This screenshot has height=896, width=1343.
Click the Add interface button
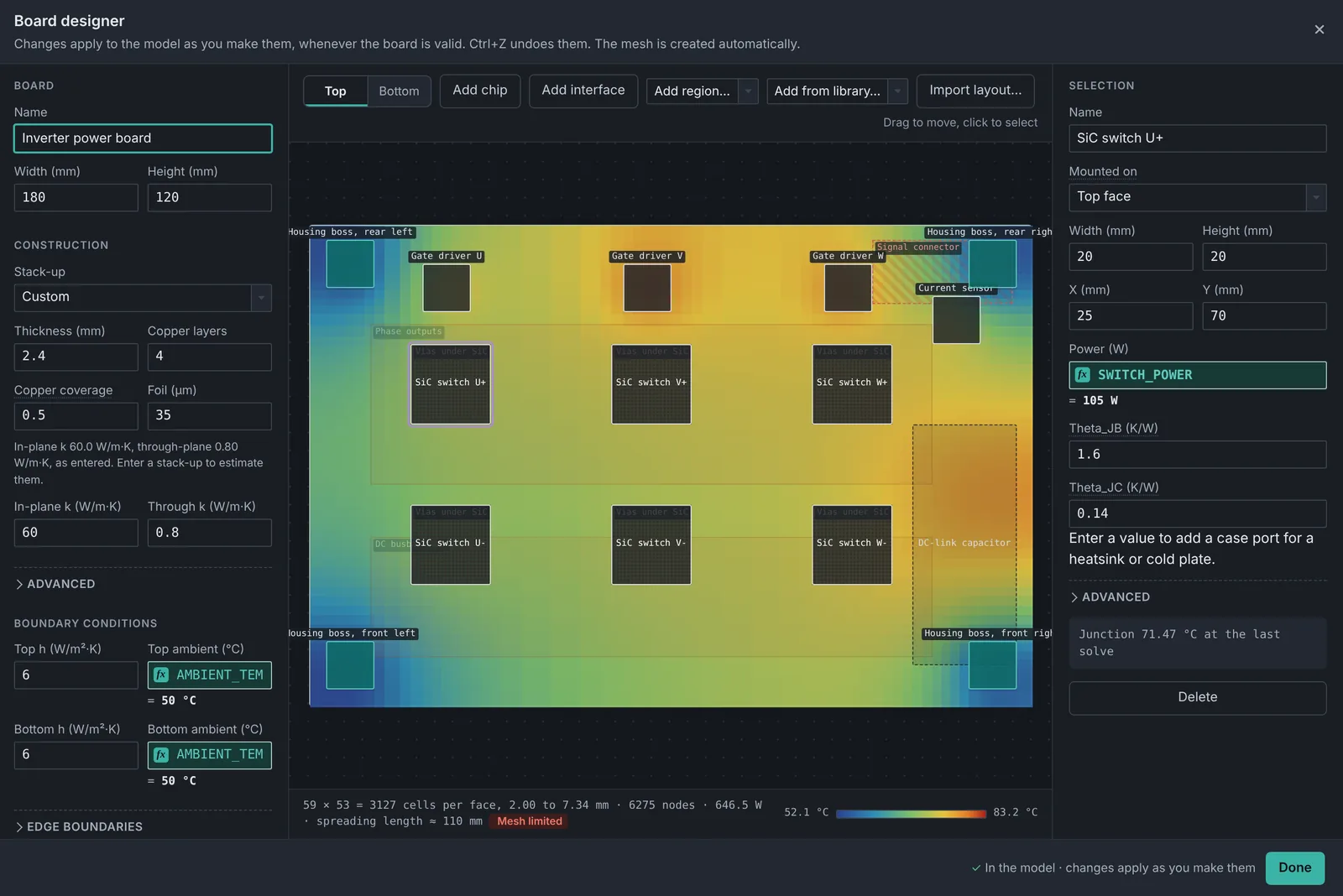tap(583, 91)
